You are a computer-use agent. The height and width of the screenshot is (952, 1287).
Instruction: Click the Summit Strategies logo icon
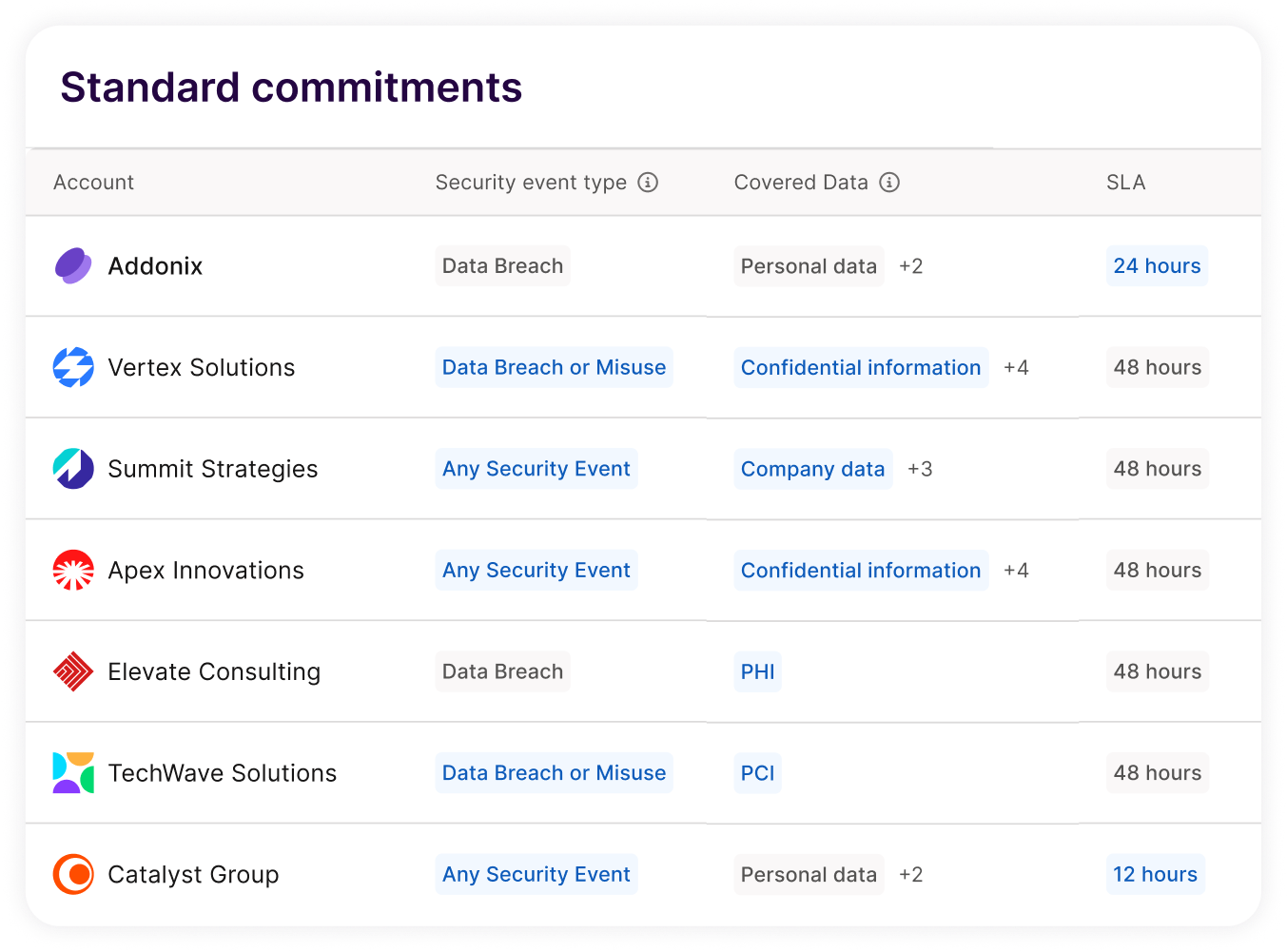73,469
